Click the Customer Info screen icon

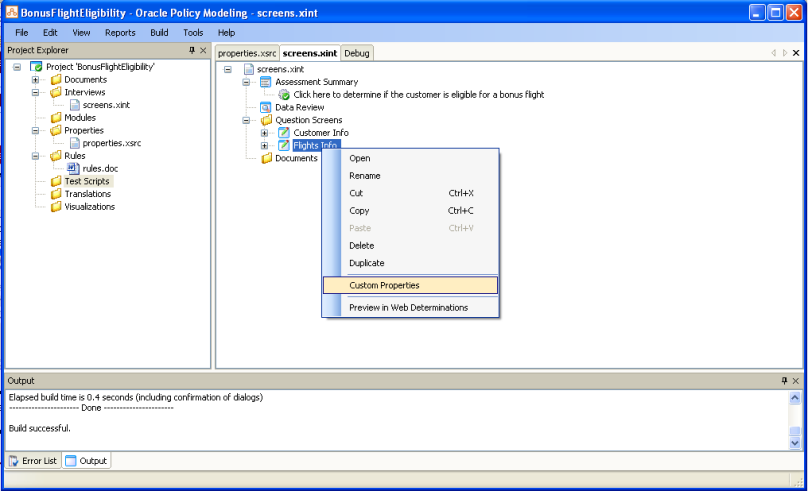pyautogui.click(x=284, y=132)
